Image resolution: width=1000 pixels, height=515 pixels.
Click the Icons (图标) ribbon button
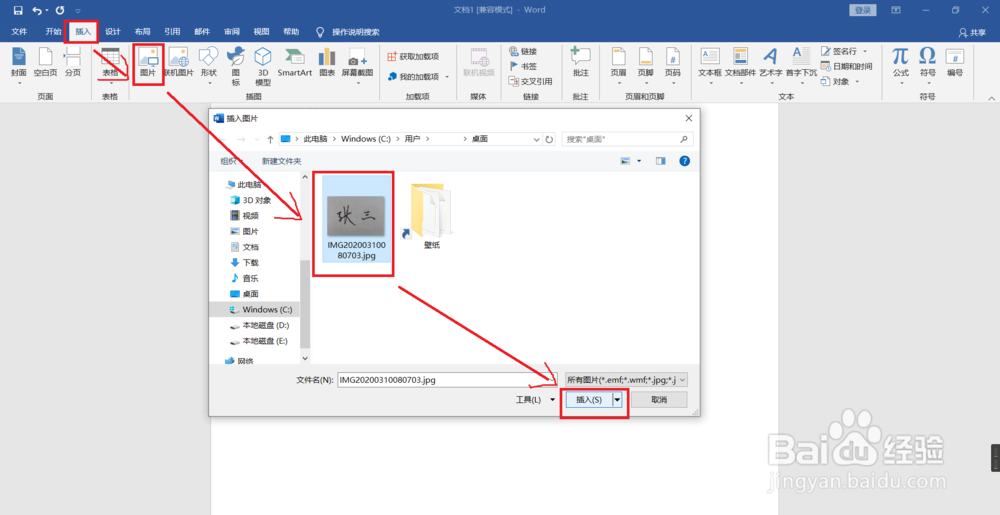coord(236,66)
